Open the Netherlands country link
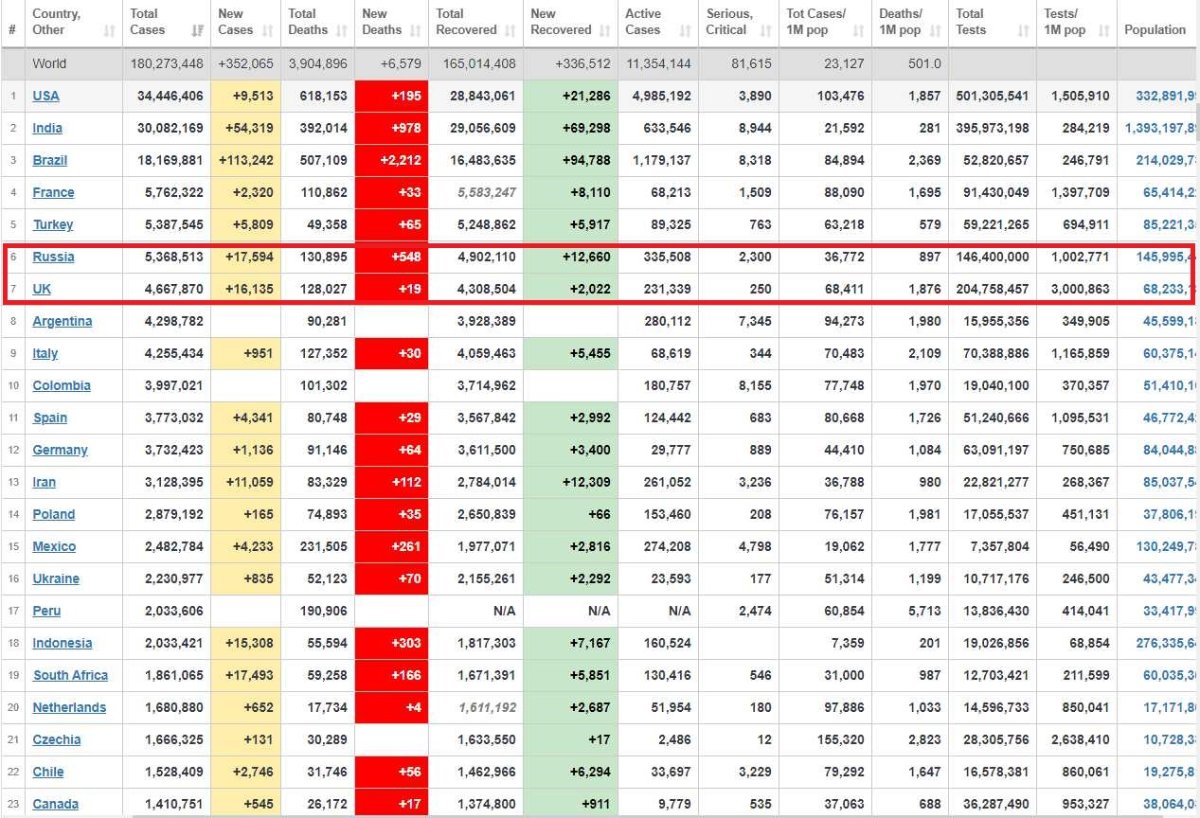 pos(69,707)
